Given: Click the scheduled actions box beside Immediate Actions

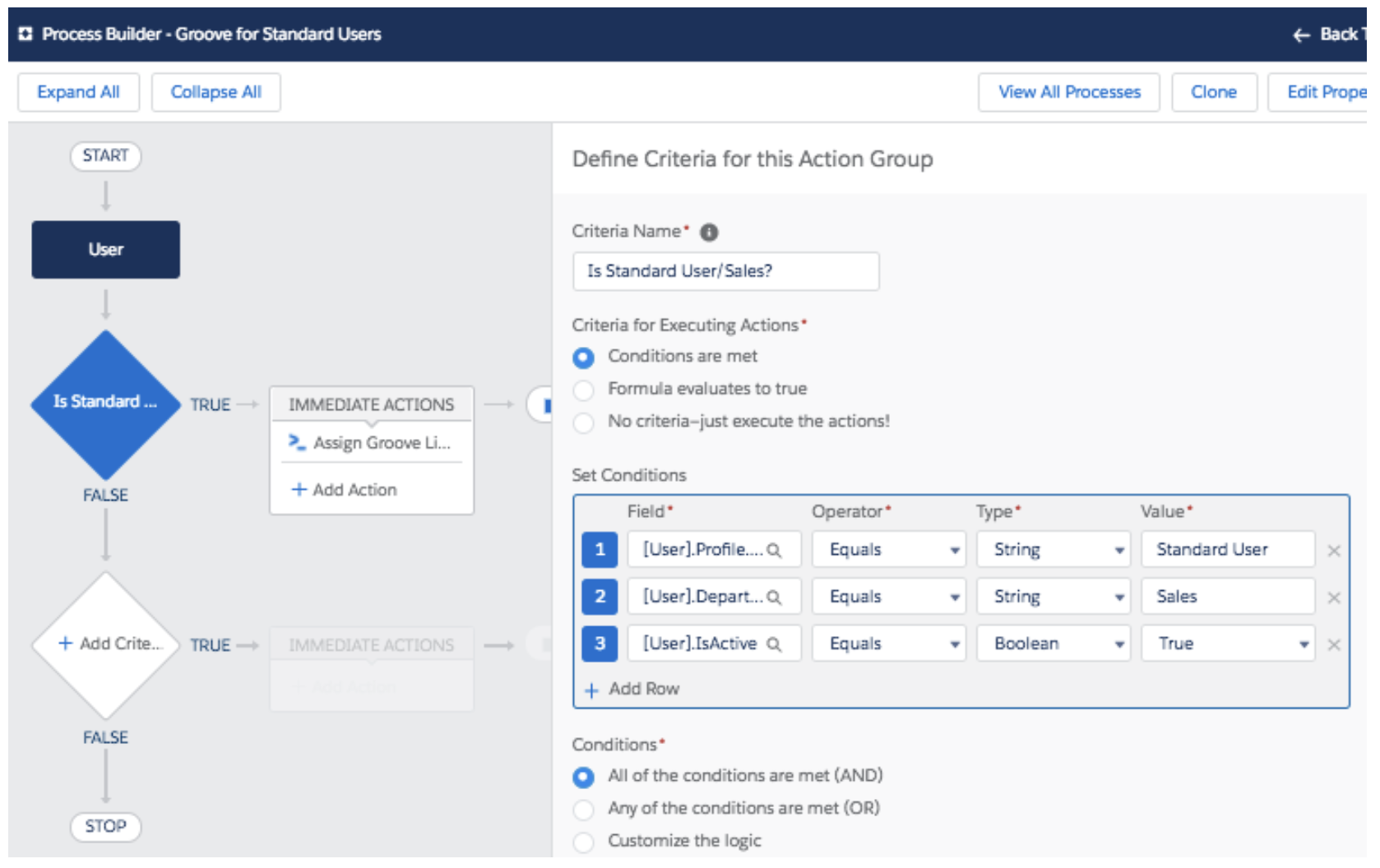Looking at the screenshot, I should click(539, 404).
